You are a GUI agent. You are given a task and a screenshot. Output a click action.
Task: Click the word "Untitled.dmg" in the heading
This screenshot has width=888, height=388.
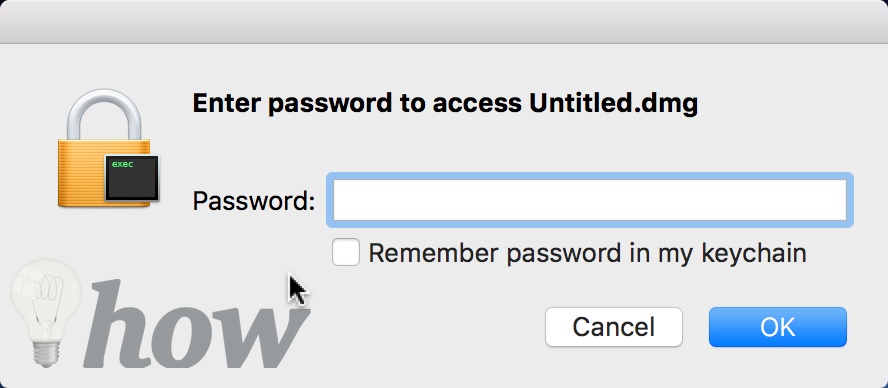613,104
